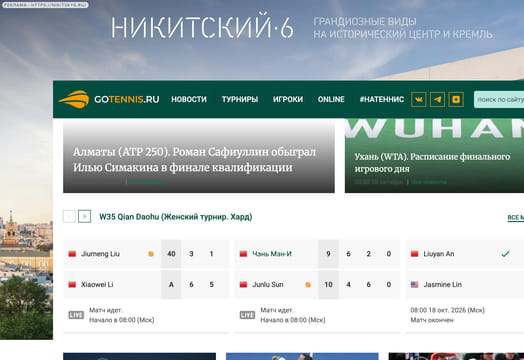Image resolution: width=524 pixels, height=360 pixels.
Task: Click the next match arrow
Action: pyautogui.click(x=85, y=216)
